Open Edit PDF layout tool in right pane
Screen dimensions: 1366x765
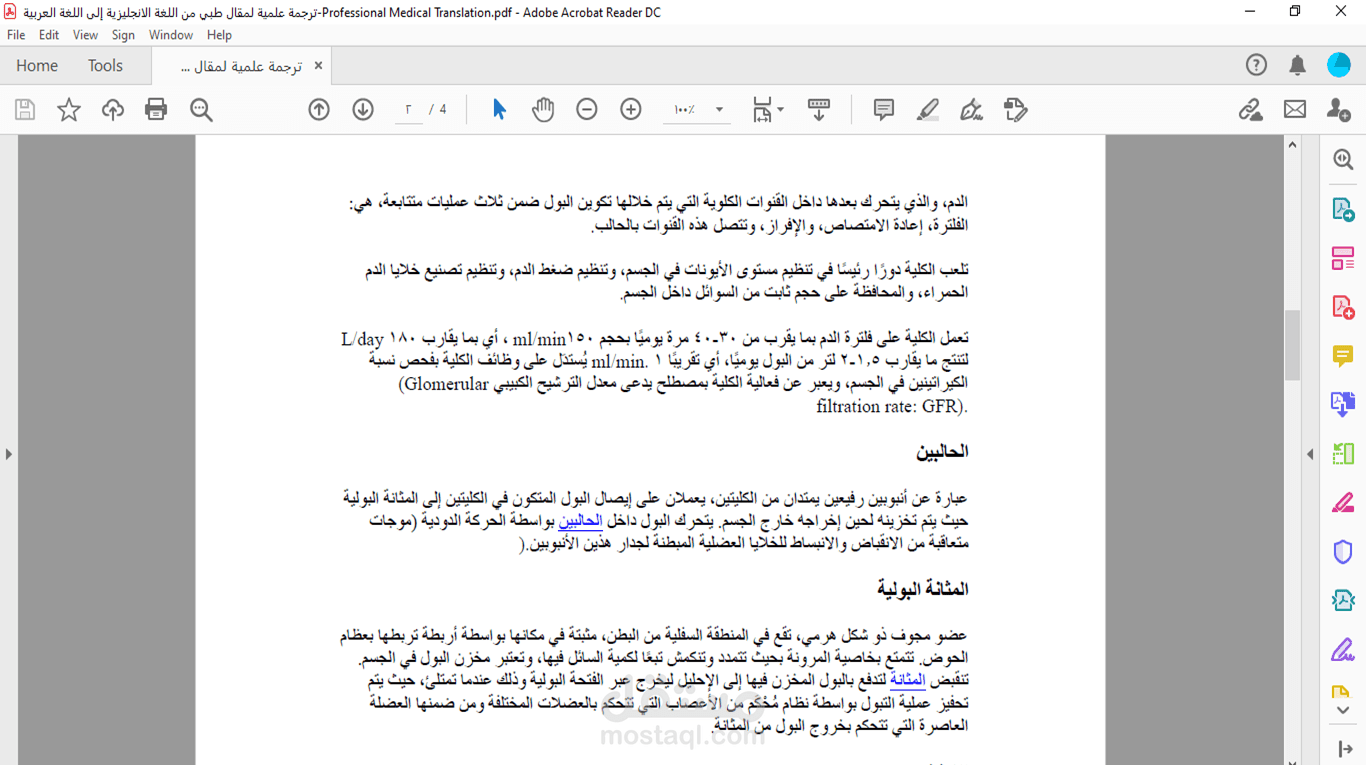click(x=1343, y=259)
